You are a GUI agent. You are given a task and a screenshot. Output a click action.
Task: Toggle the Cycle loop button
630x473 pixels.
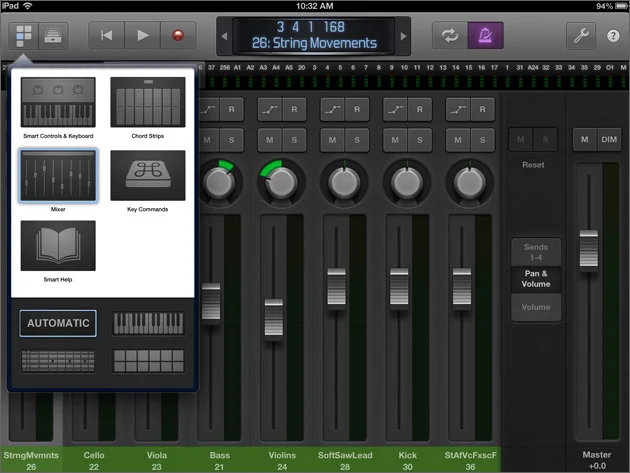pyautogui.click(x=450, y=36)
